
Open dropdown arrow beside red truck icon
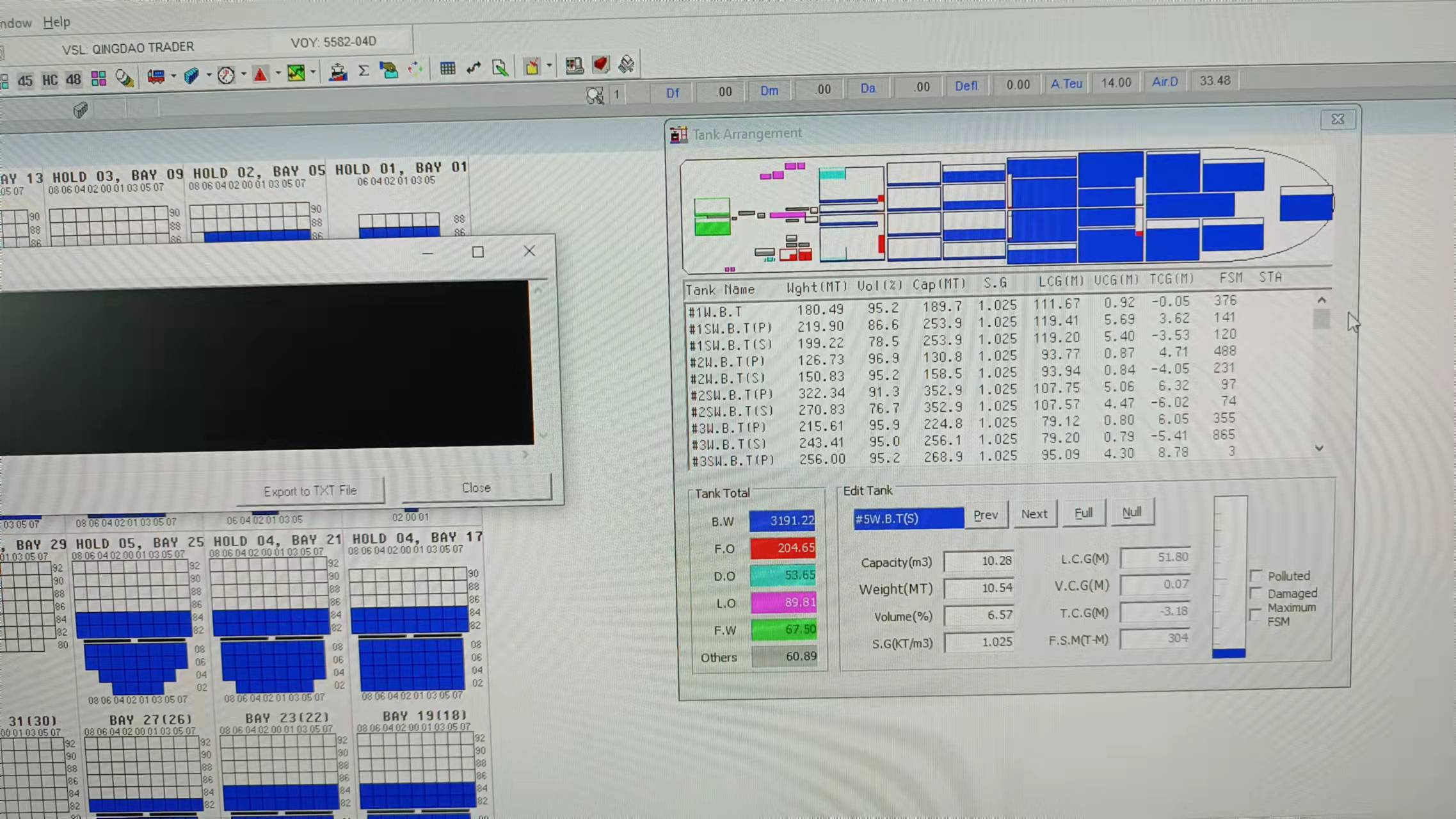coord(173,77)
